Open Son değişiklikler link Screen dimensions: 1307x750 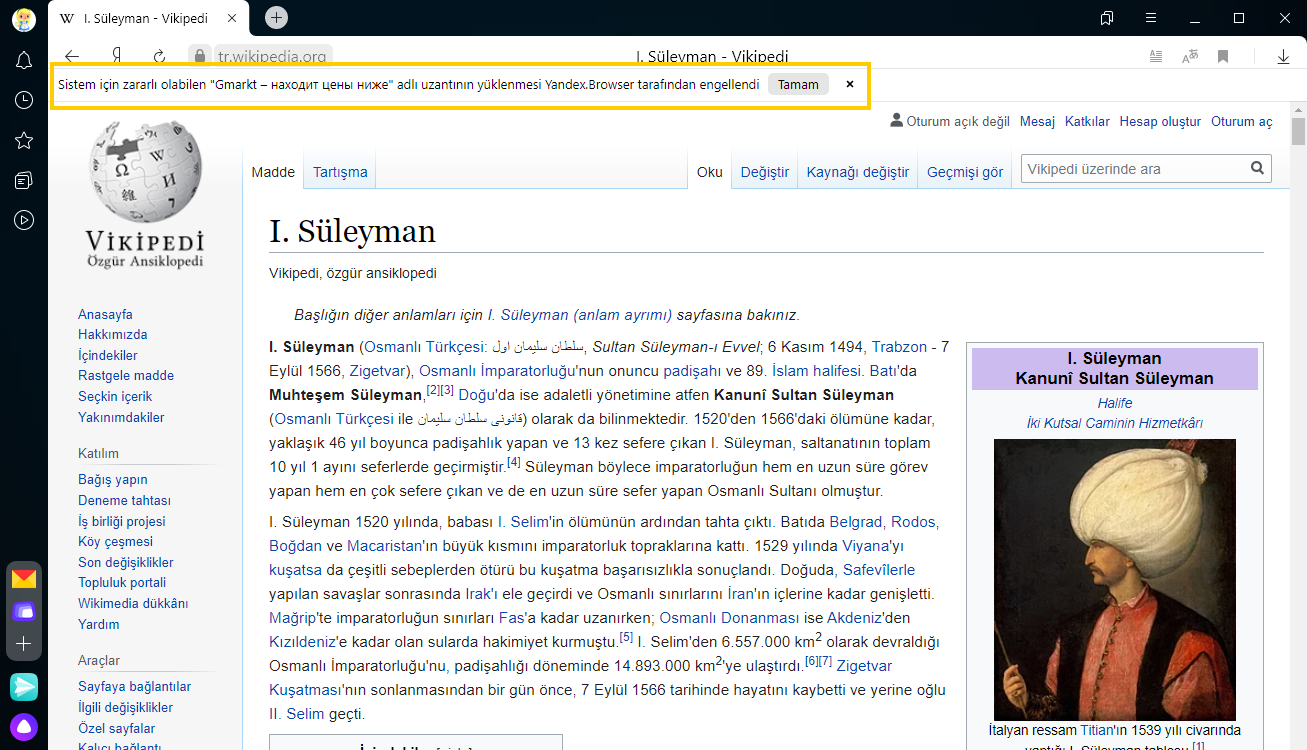[x=126, y=562]
